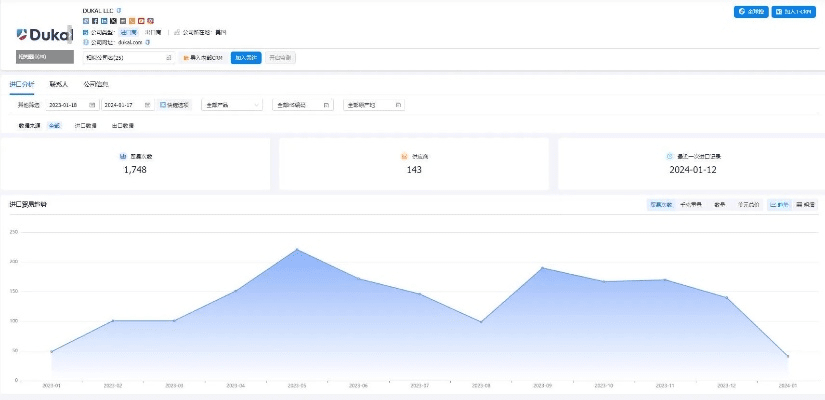Click the dukal.com website link
The height and width of the screenshot is (400, 825).
[x=131, y=43]
